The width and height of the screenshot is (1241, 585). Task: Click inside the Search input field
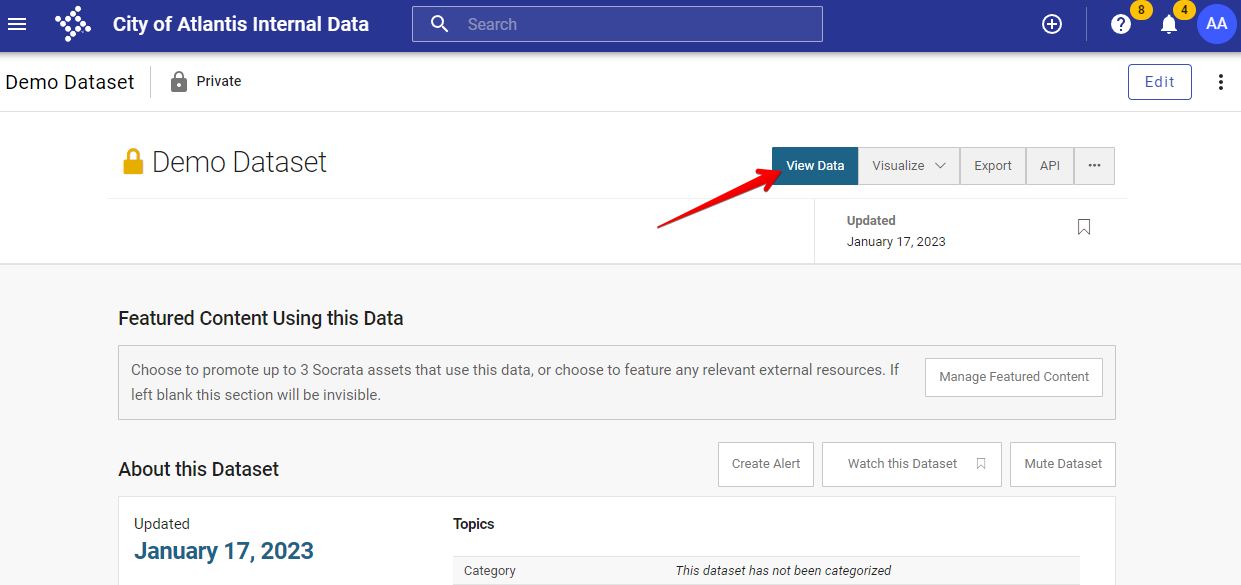(x=617, y=24)
